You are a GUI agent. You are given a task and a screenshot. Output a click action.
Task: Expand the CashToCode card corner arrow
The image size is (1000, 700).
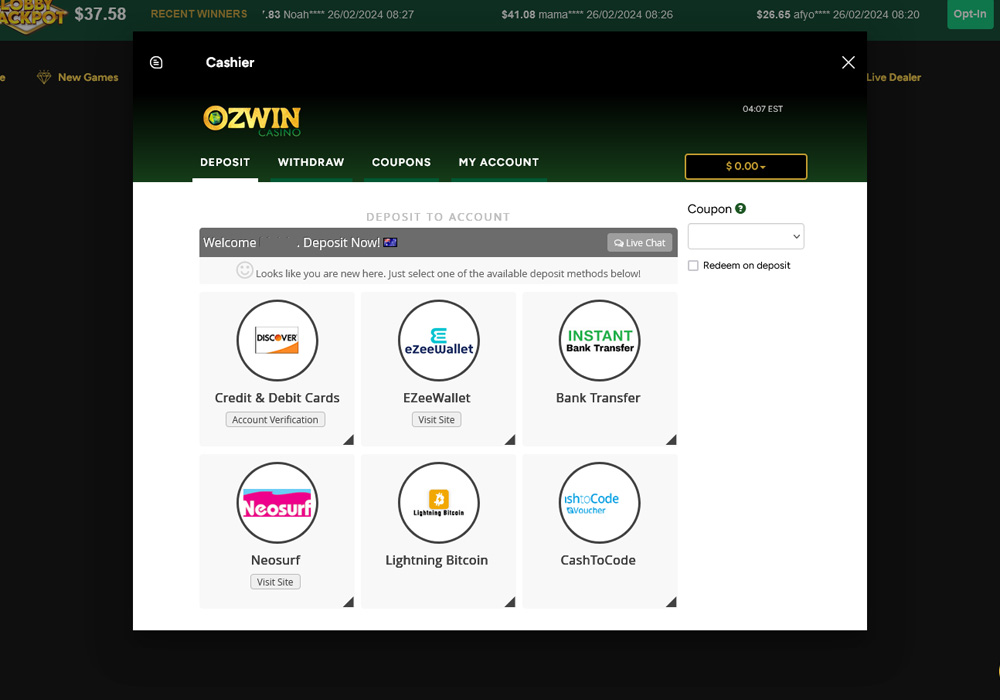[672, 602]
